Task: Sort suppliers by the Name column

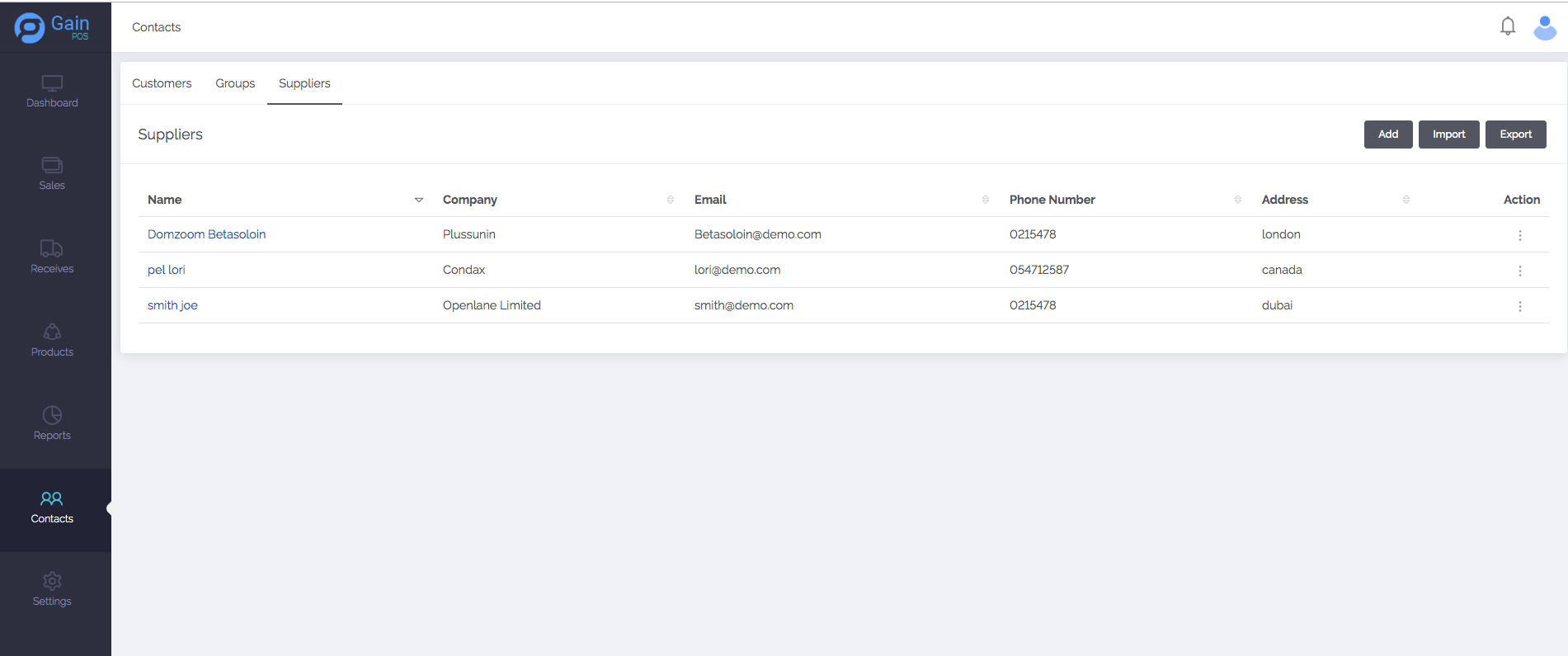Action: point(418,200)
